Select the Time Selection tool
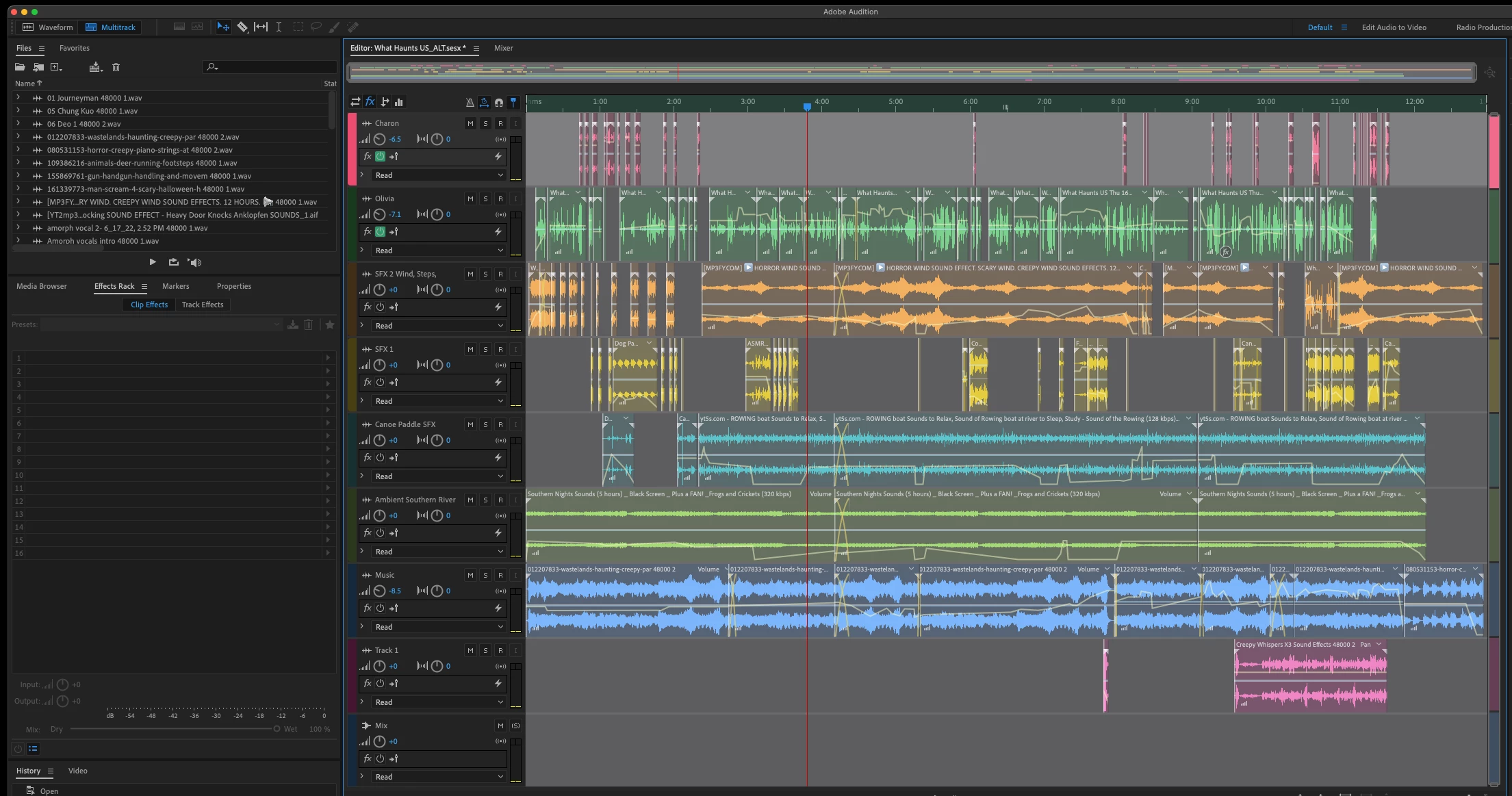The image size is (1512, 796). pyautogui.click(x=279, y=27)
